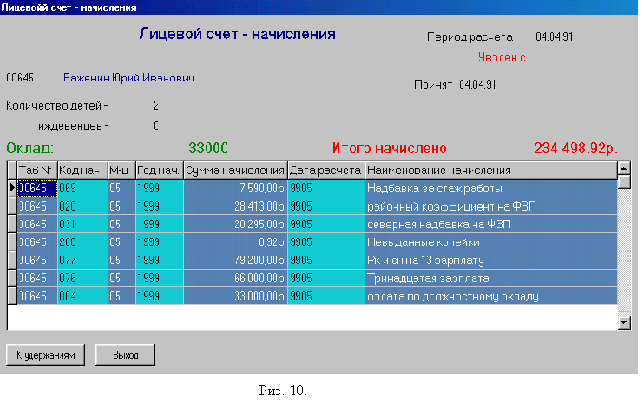
Task: Click 'северная надбавка' name cell
Action: click(x=491, y=224)
